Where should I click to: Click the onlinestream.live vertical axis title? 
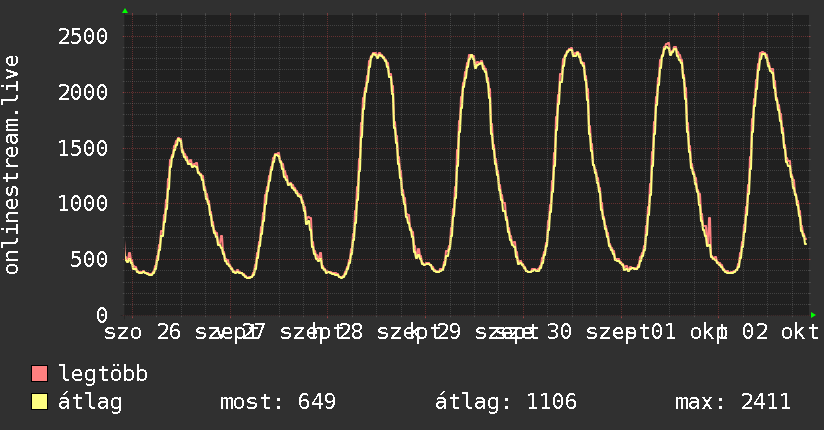(12, 165)
